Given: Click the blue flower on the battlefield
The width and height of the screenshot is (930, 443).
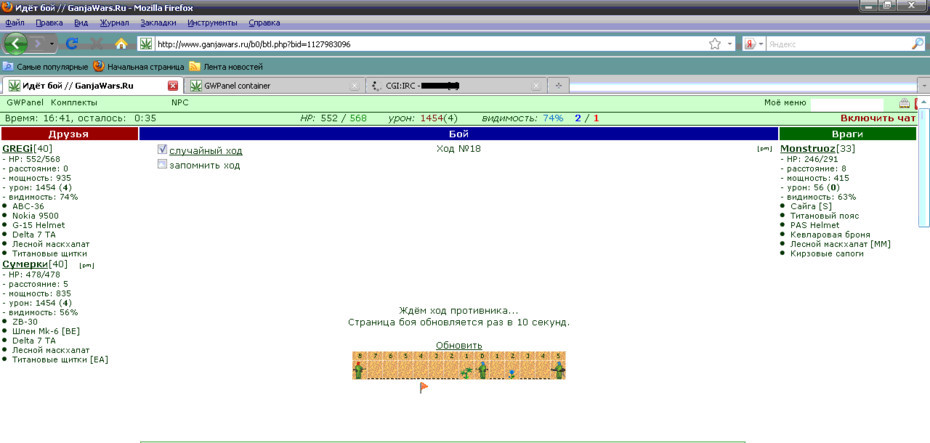Looking at the screenshot, I should pos(512,374).
